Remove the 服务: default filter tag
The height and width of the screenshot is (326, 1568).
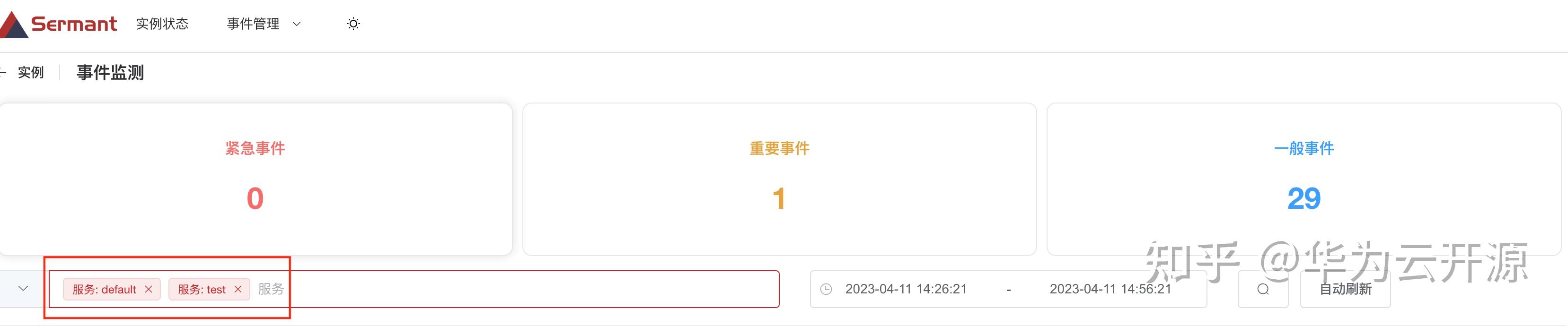pyautogui.click(x=148, y=290)
